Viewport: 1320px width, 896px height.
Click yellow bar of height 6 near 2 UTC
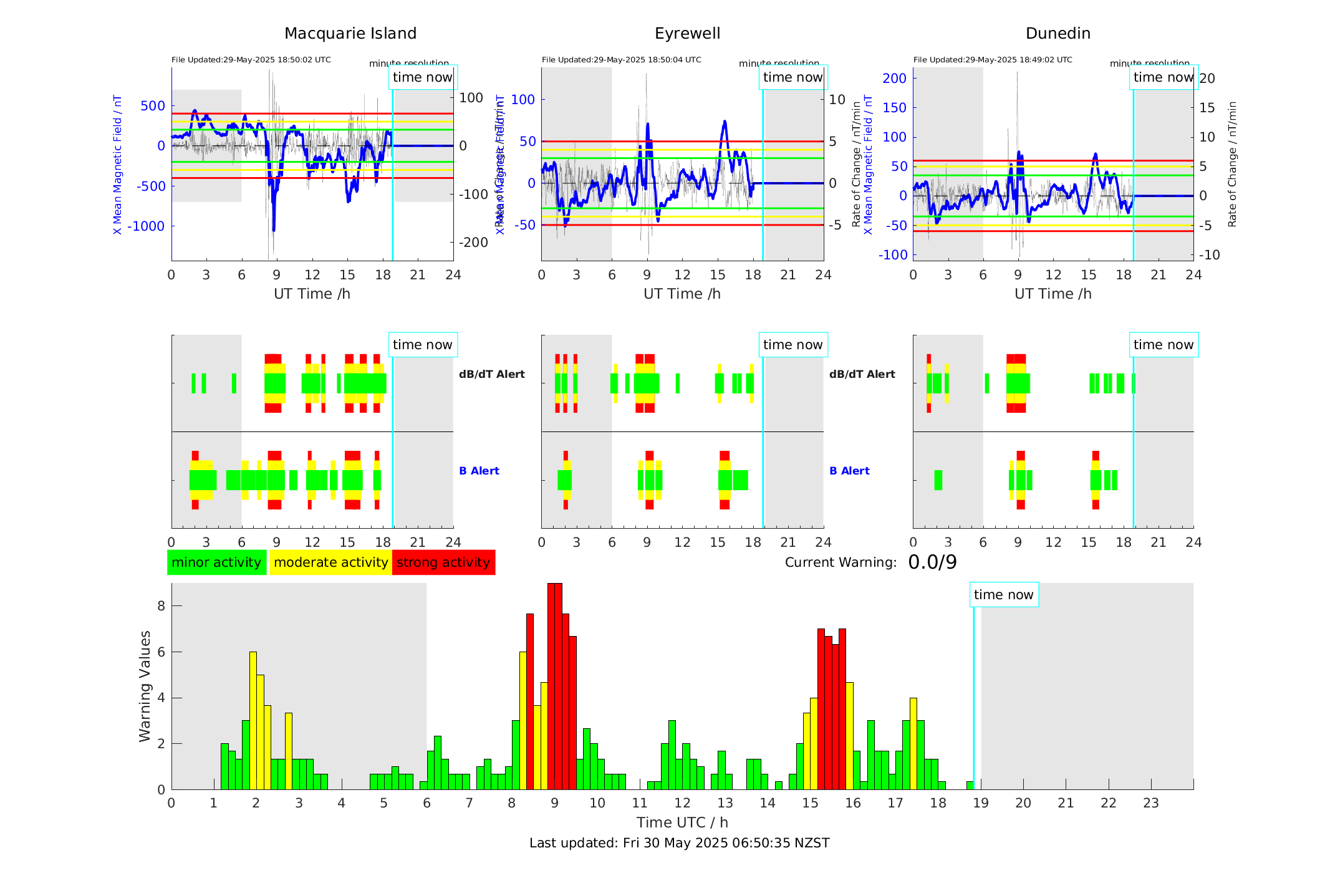coord(253,720)
